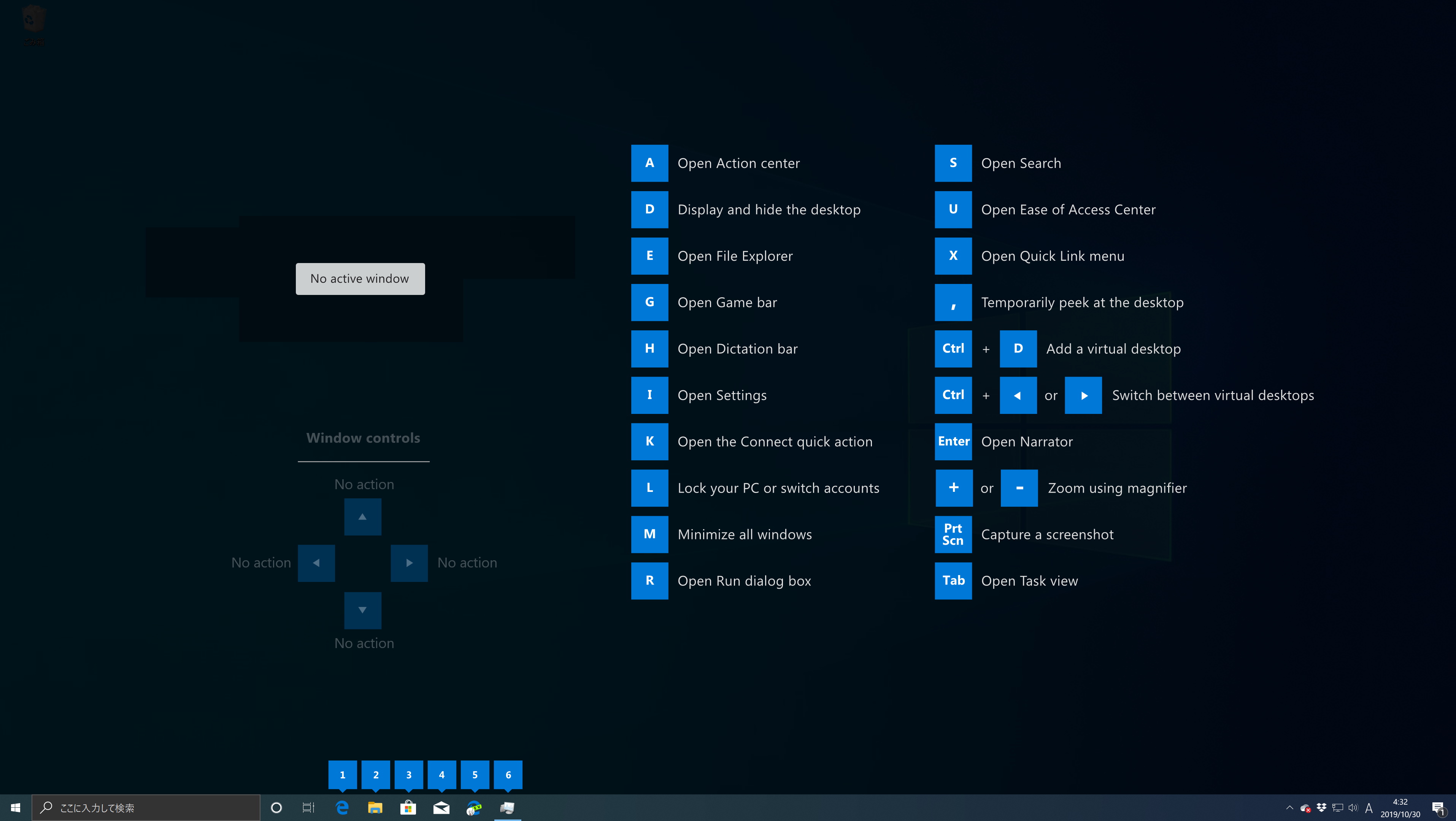The width and height of the screenshot is (1456, 821).
Task: Select Task View on the taskbar
Action: coord(309,807)
